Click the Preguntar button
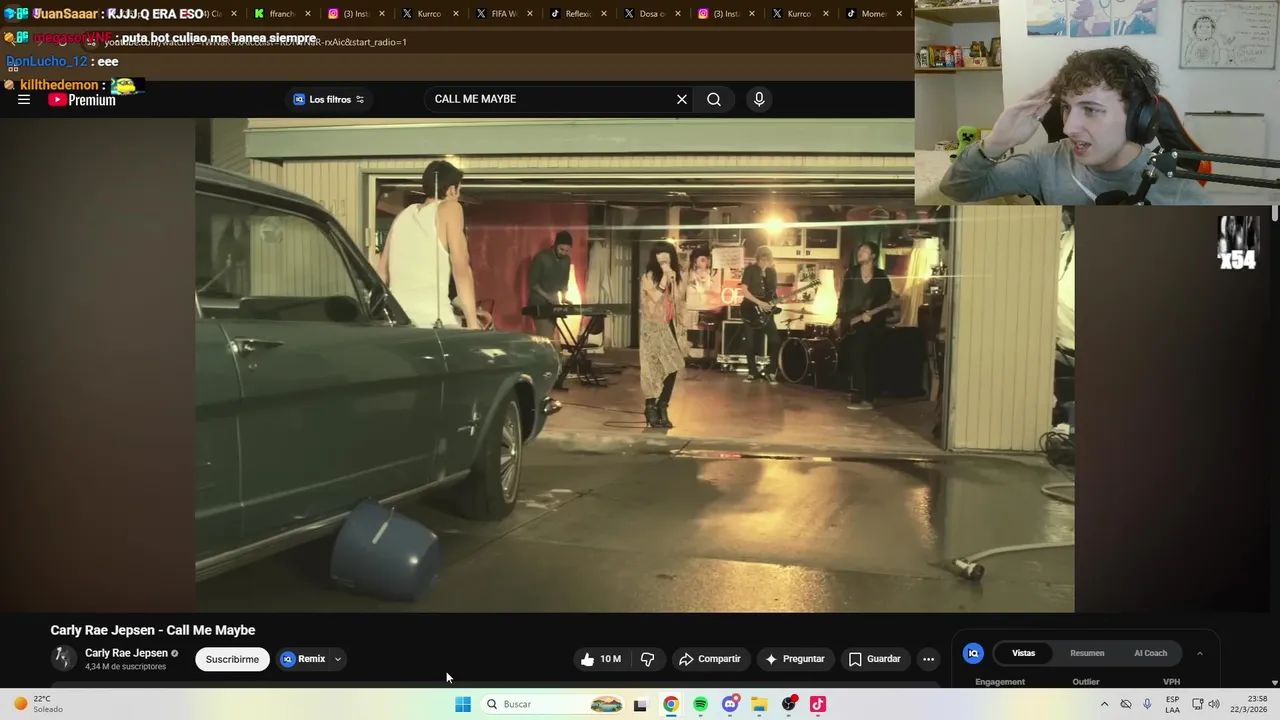Screen dimensions: 1280x720 (x=795, y=659)
